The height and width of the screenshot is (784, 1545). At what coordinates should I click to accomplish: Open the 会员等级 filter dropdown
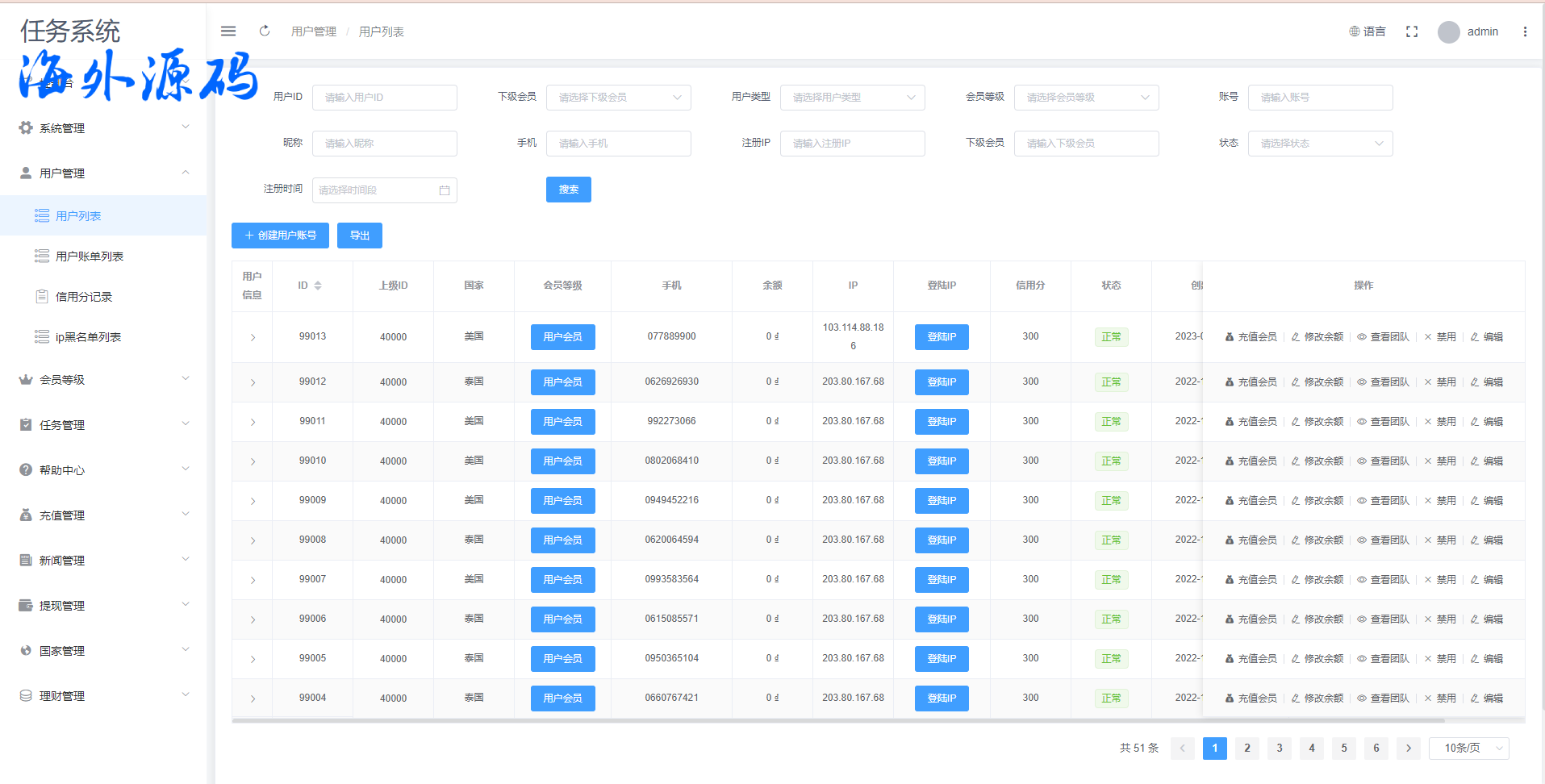pos(1086,98)
